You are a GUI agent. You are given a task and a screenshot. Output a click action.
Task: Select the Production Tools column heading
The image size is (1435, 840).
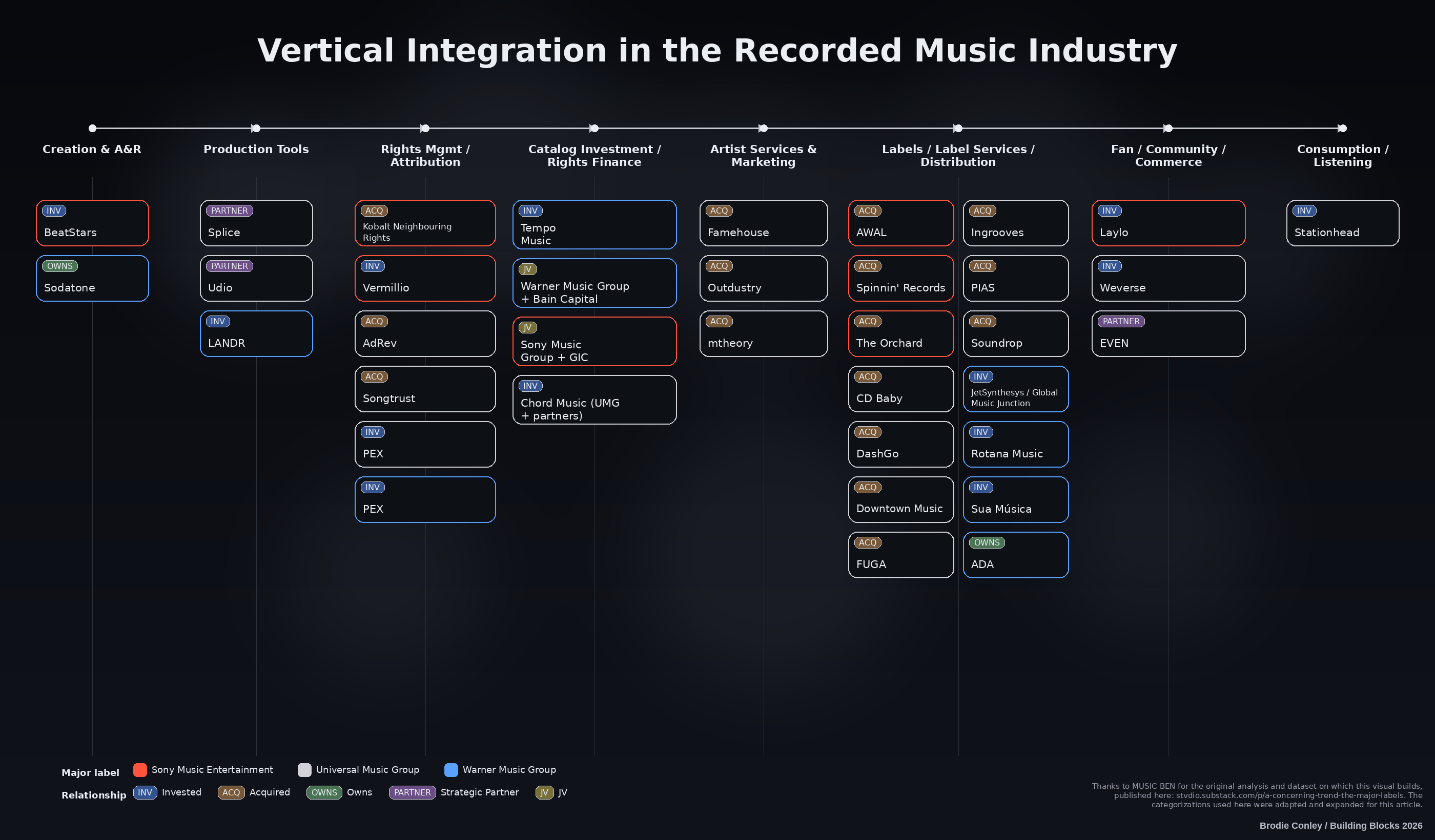point(256,149)
